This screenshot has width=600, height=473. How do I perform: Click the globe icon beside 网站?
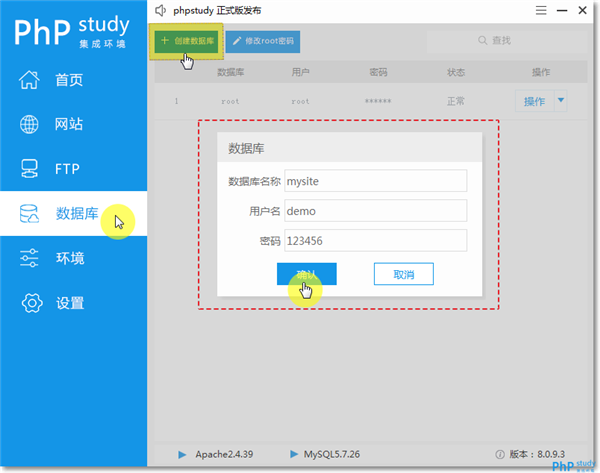pos(29,124)
